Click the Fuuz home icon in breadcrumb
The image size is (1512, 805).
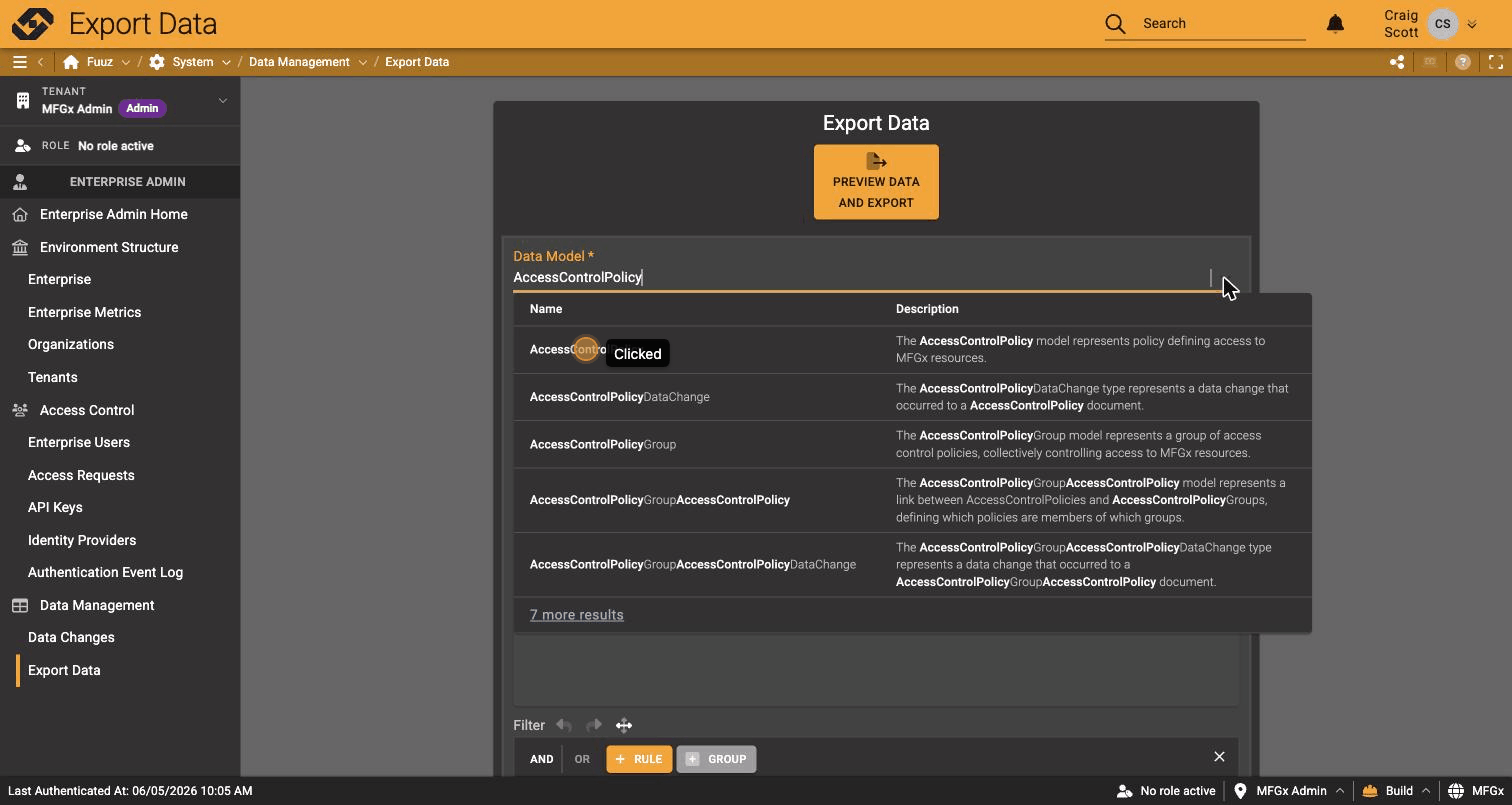tap(71, 62)
